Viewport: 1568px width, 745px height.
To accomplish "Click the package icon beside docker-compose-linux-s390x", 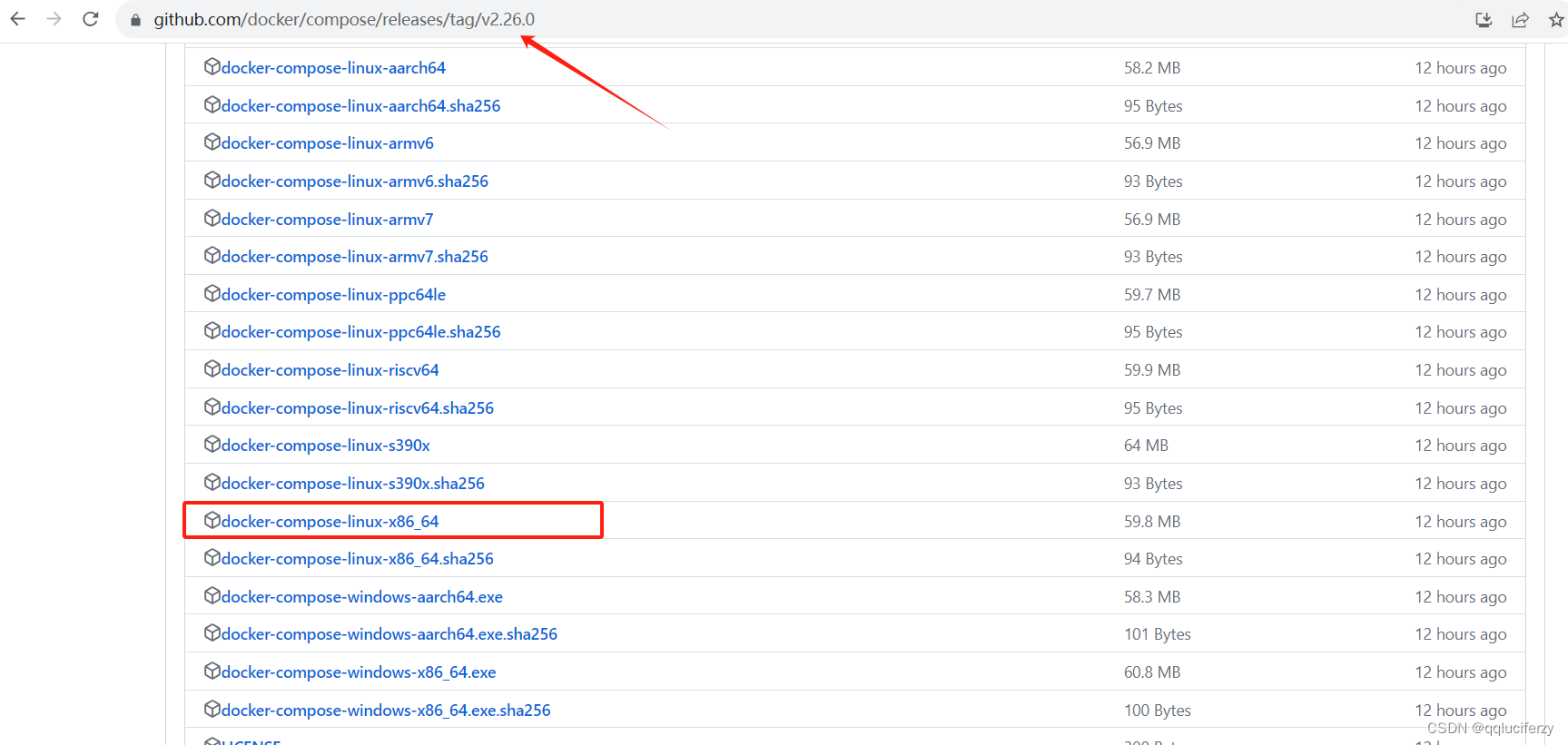I will (212, 444).
